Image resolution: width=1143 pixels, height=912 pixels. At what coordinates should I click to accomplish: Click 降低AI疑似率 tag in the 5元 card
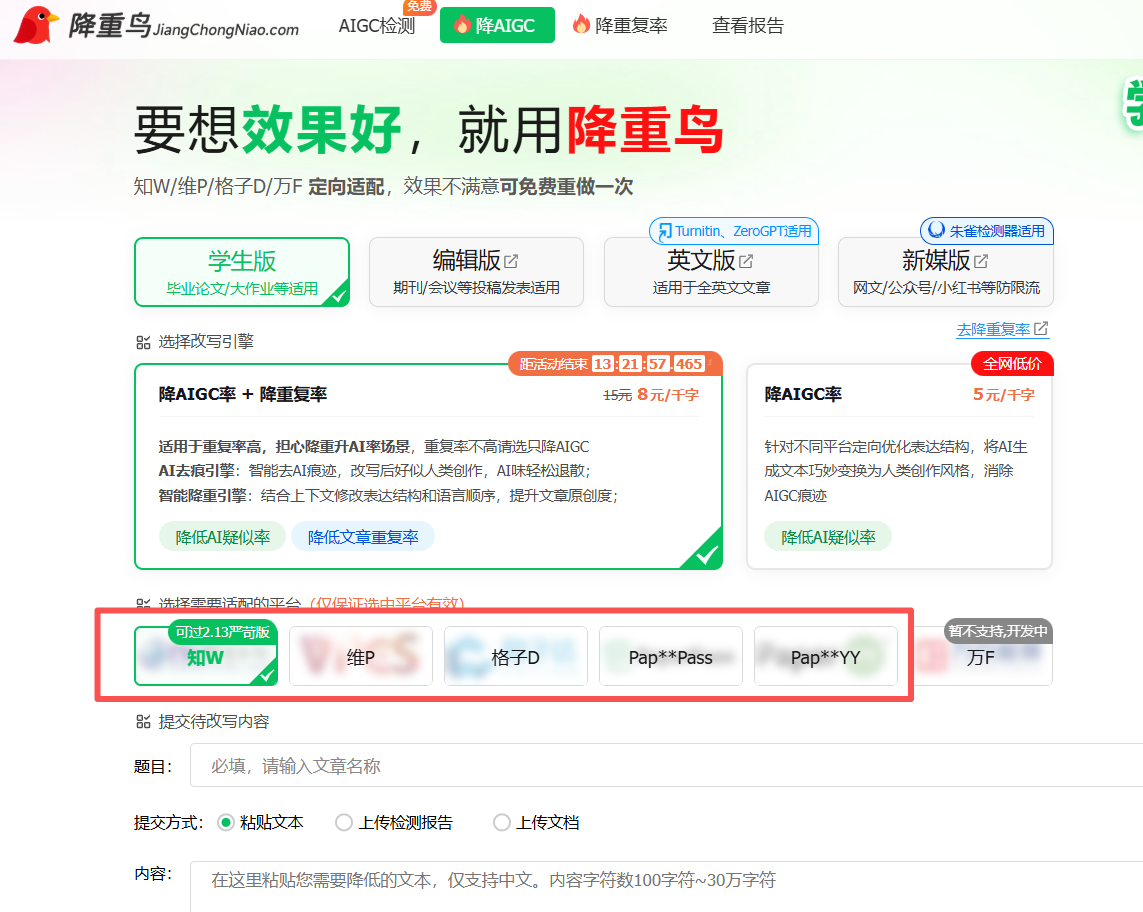(x=828, y=537)
